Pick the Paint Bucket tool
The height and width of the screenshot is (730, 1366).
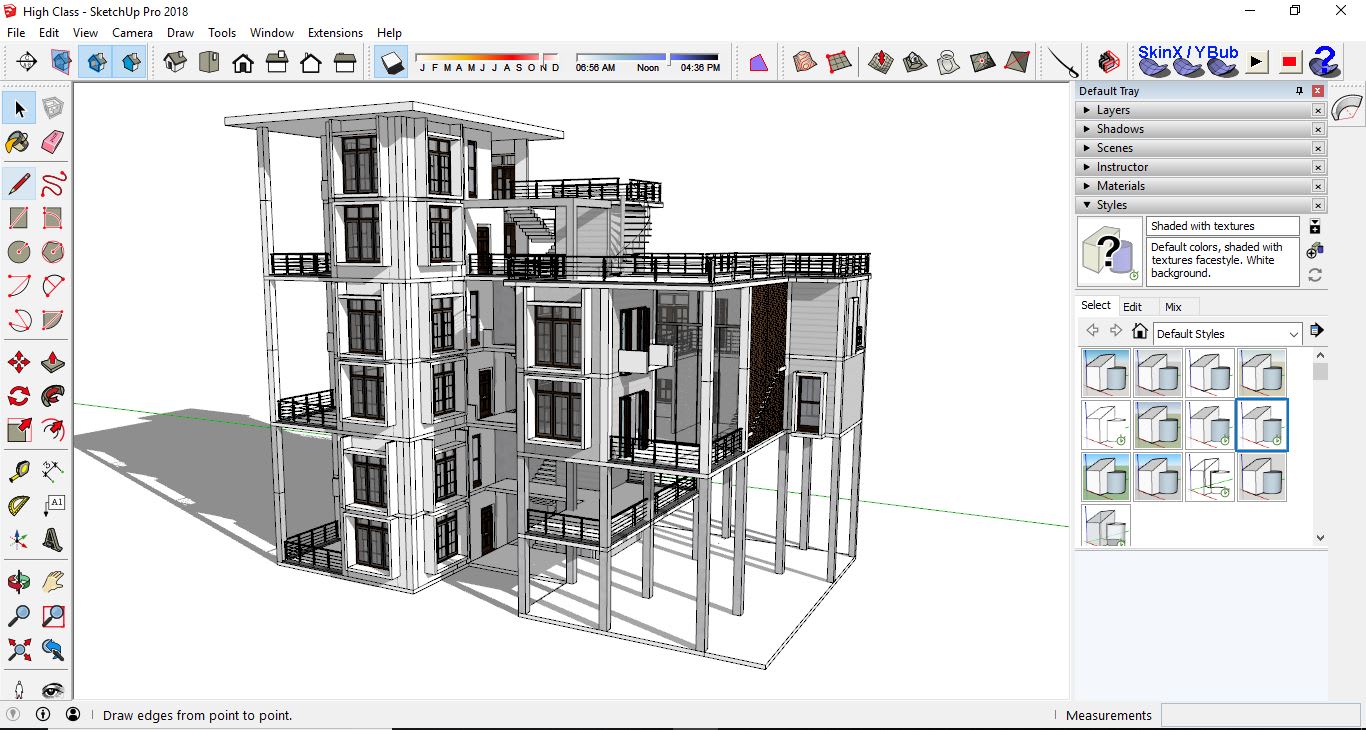pyautogui.click(x=19, y=141)
